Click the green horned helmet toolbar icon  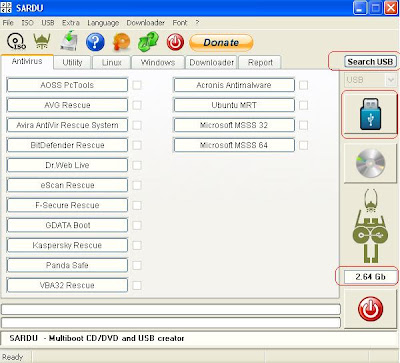coord(42,42)
